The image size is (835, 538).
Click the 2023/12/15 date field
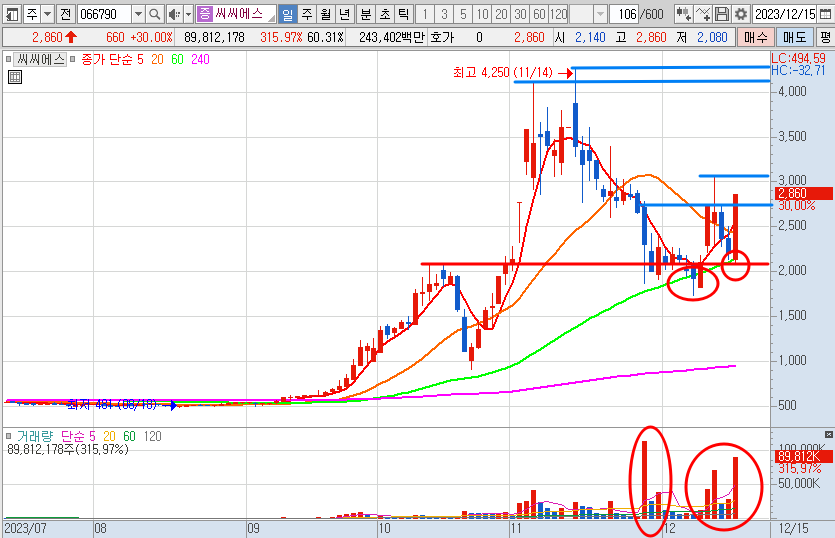point(785,14)
